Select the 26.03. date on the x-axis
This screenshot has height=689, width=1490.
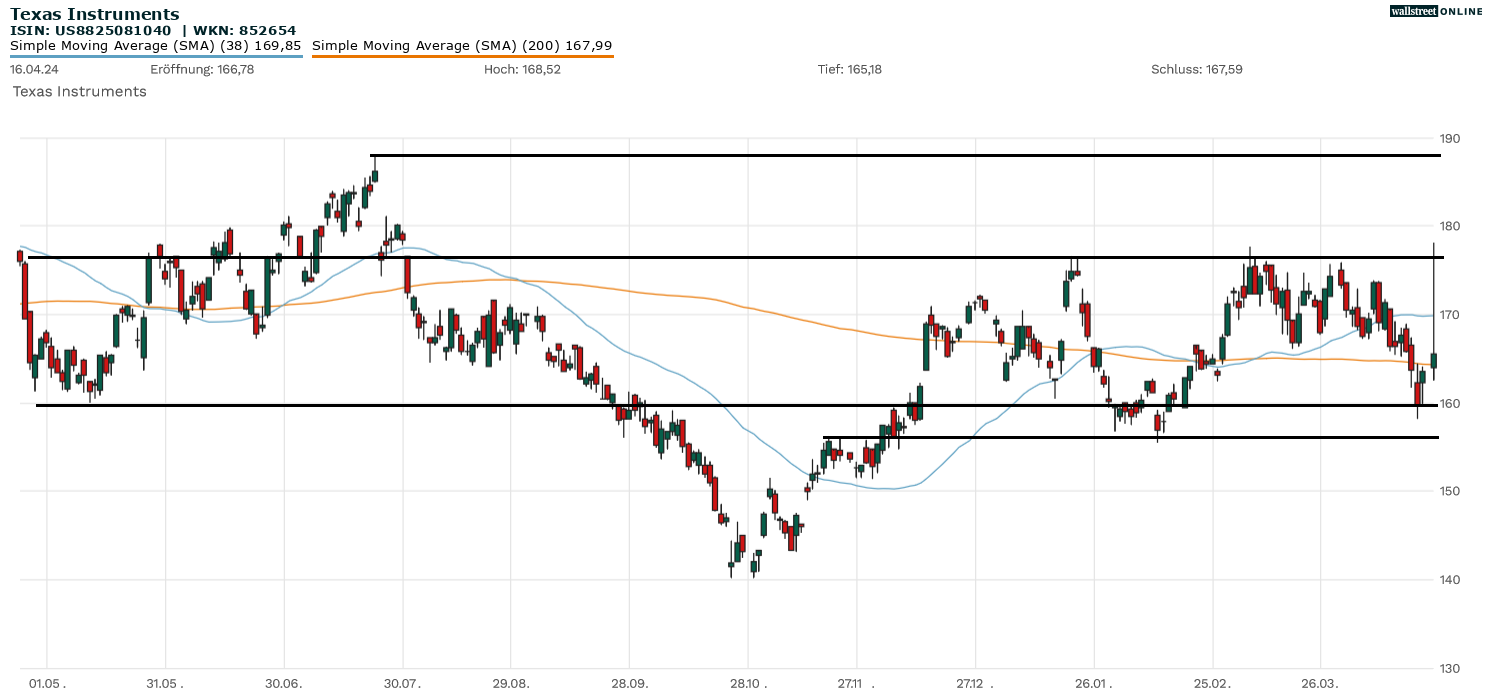[x=1320, y=683]
